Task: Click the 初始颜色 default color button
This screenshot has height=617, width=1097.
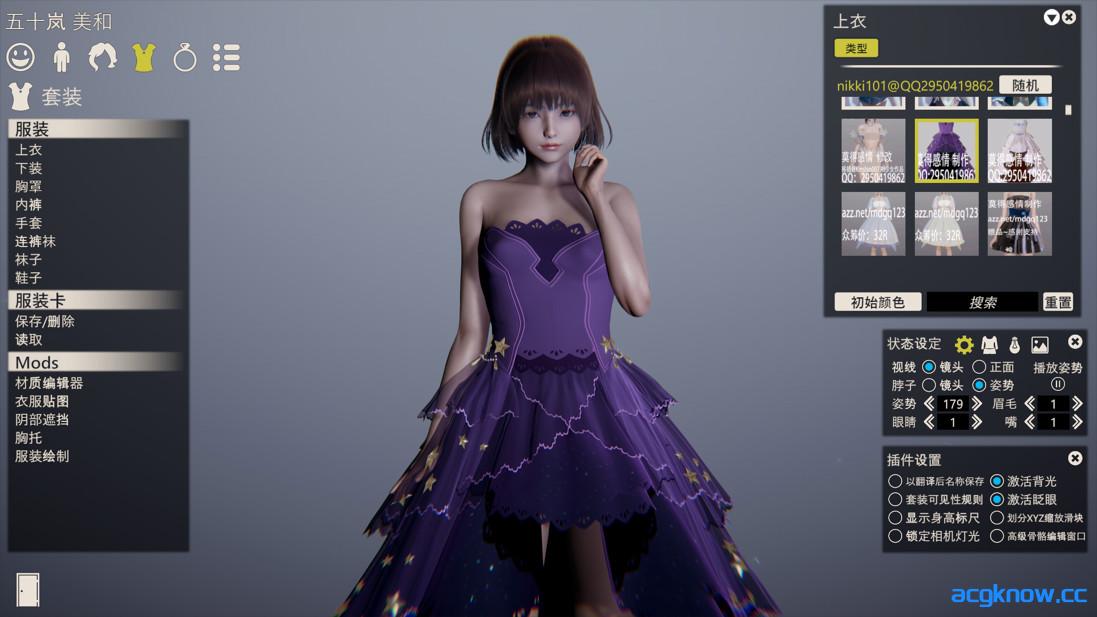Action: (877, 302)
